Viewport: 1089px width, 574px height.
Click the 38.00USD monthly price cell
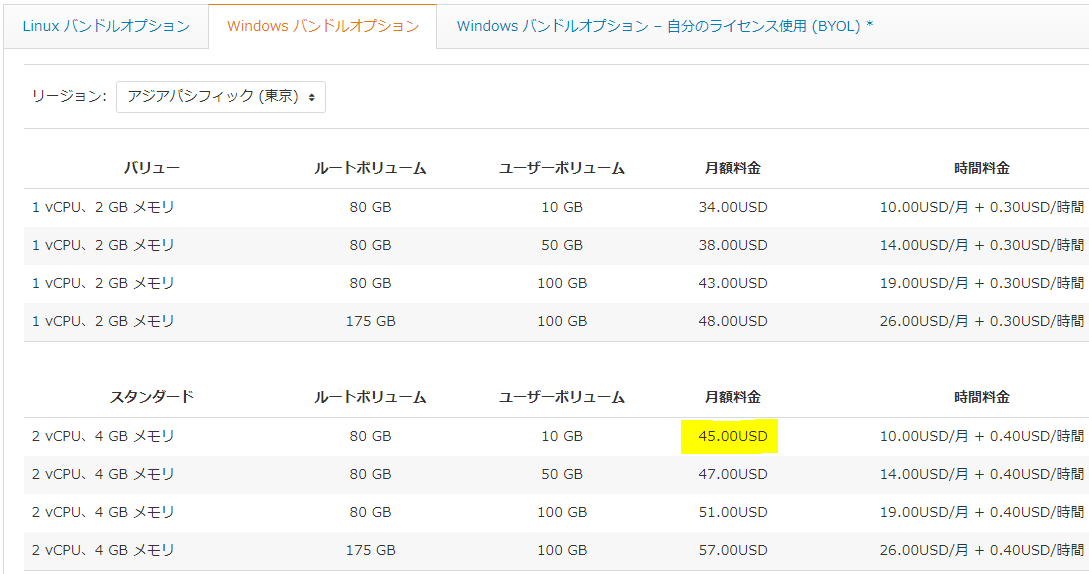point(733,245)
